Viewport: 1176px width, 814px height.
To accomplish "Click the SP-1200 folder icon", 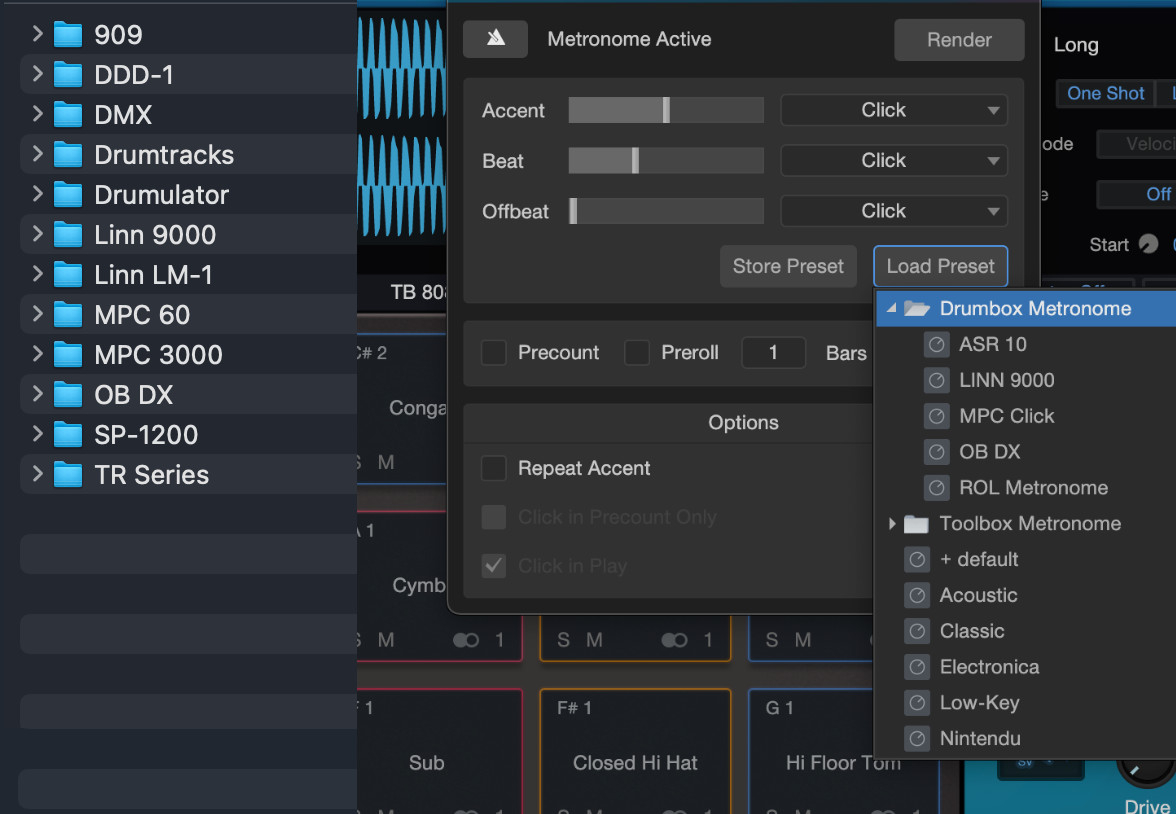I will click(68, 434).
